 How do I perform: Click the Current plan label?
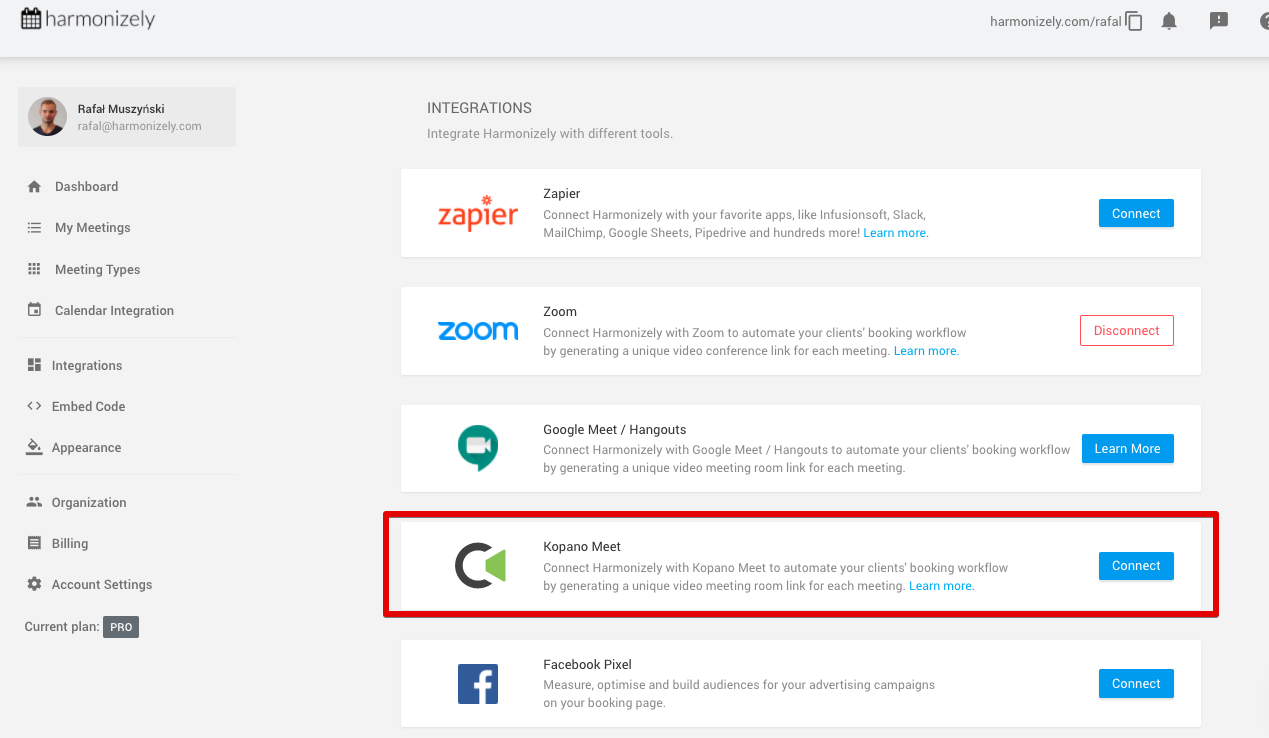[x=62, y=627]
